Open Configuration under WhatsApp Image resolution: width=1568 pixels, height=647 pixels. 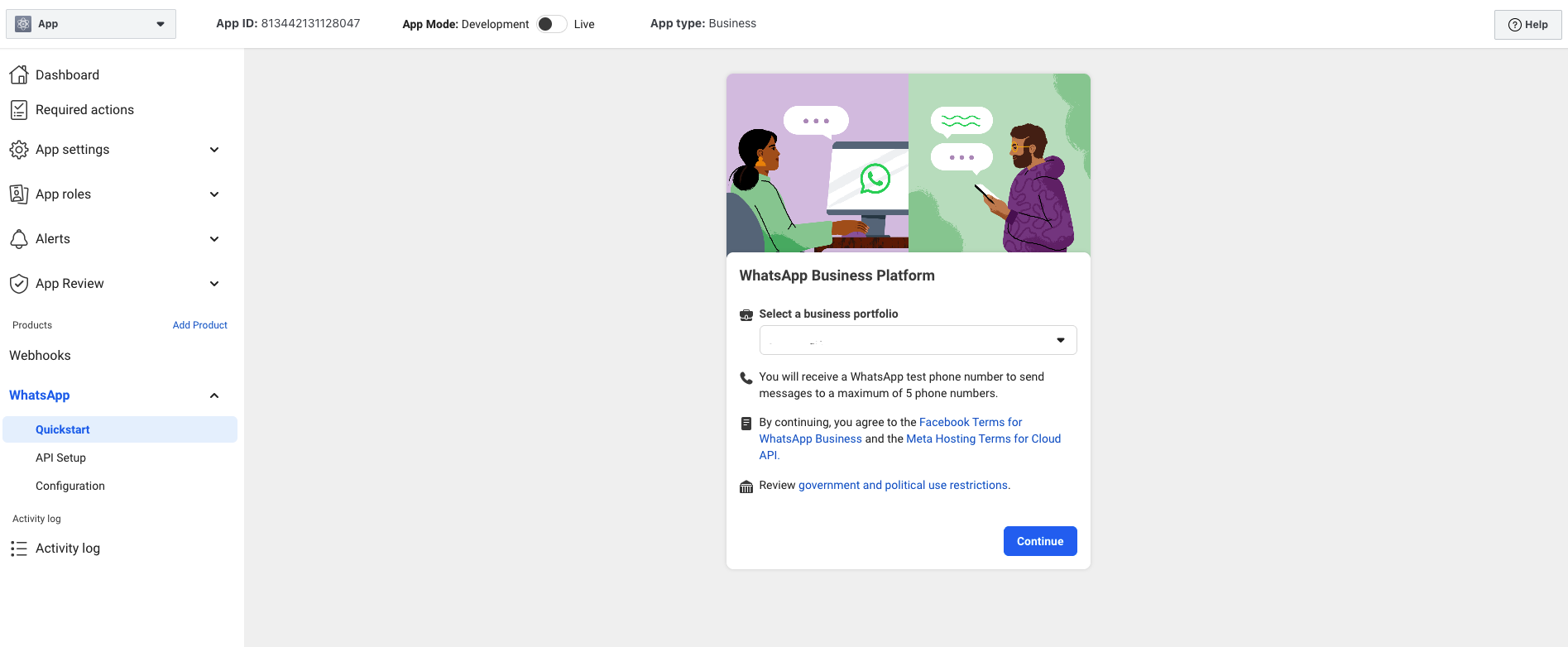coord(70,486)
